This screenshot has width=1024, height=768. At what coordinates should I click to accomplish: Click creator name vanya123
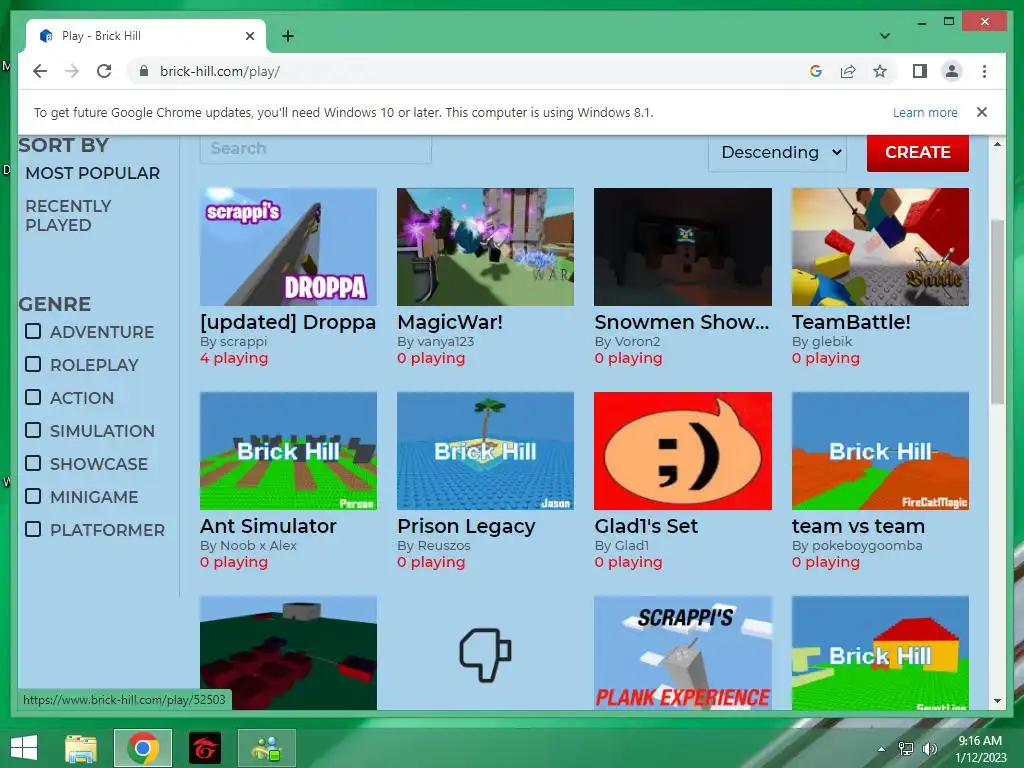click(x=445, y=342)
